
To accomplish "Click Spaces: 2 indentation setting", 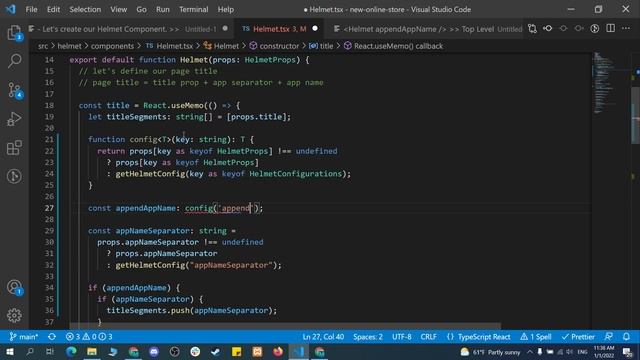I will (368, 337).
